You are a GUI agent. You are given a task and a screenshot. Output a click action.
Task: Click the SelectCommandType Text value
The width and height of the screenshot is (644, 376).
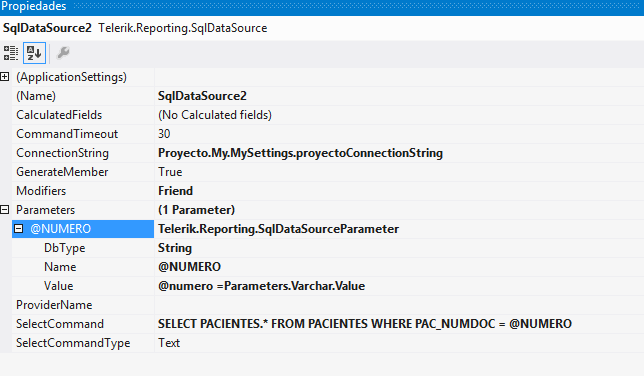pos(169,343)
